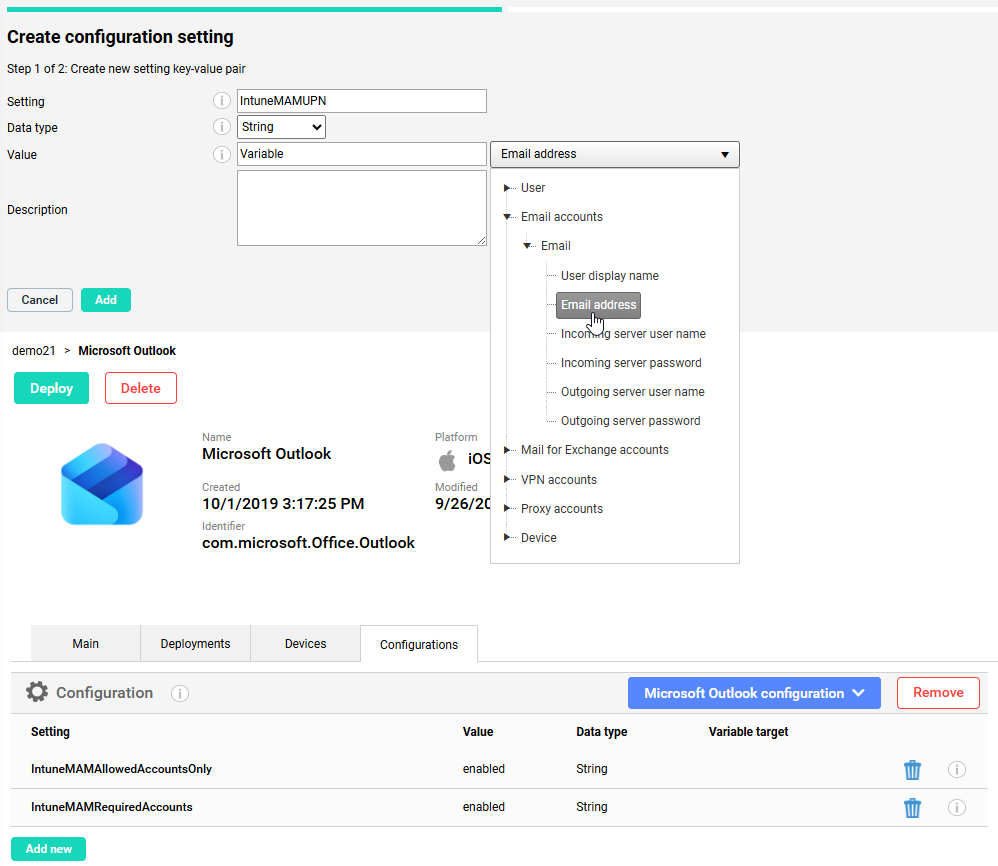Select Incoming server password variable
998x866 pixels.
pyautogui.click(x=631, y=363)
